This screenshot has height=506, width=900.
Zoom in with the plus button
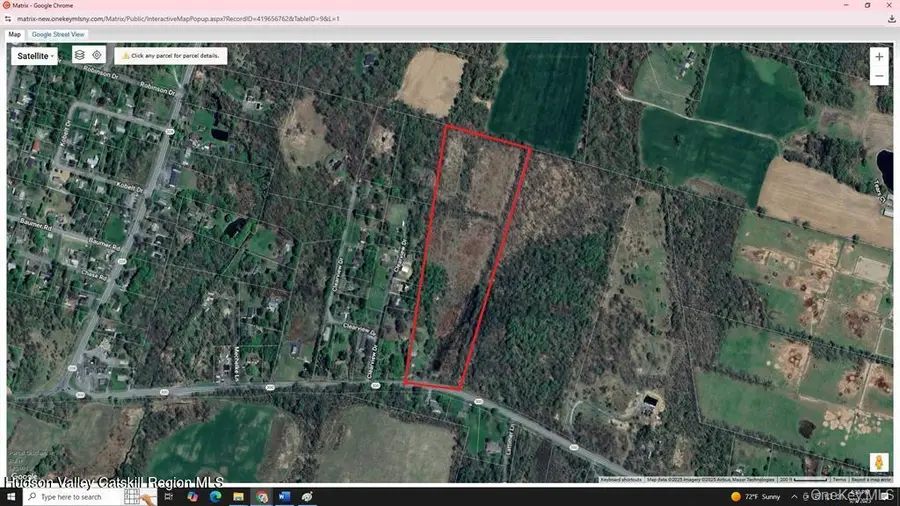click(x=879, y=57)
